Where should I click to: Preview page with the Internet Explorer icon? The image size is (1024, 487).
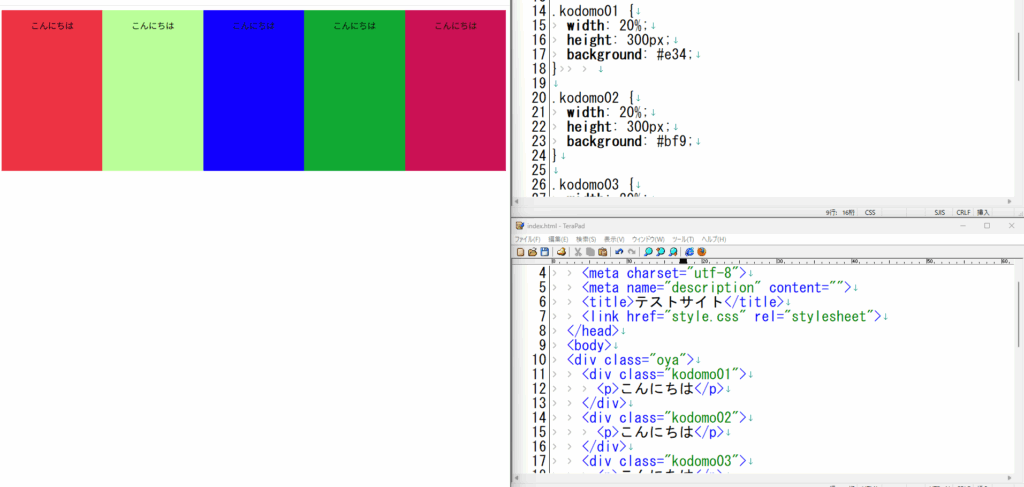[x=689, y=252]
